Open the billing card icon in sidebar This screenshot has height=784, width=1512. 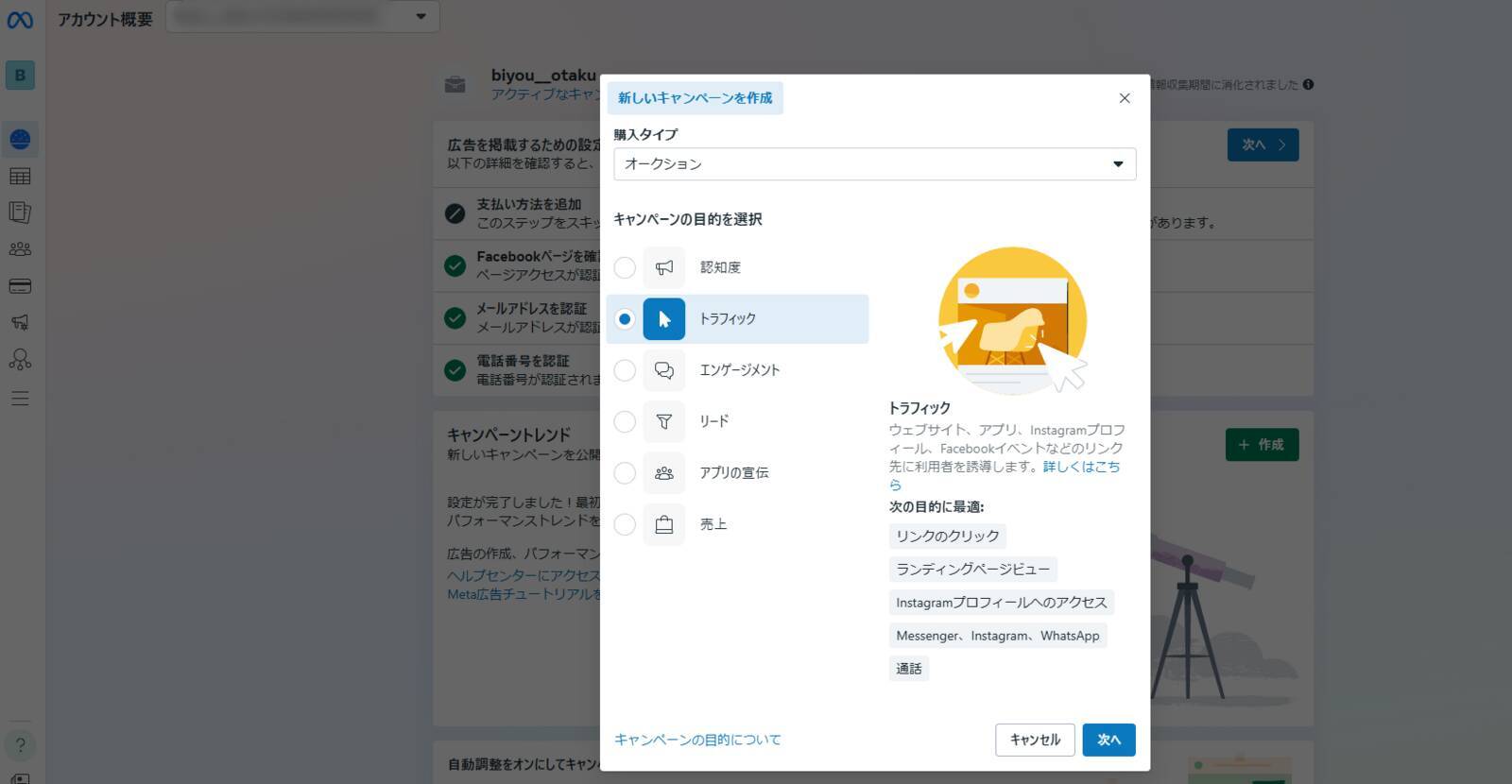tap(20, 286)
